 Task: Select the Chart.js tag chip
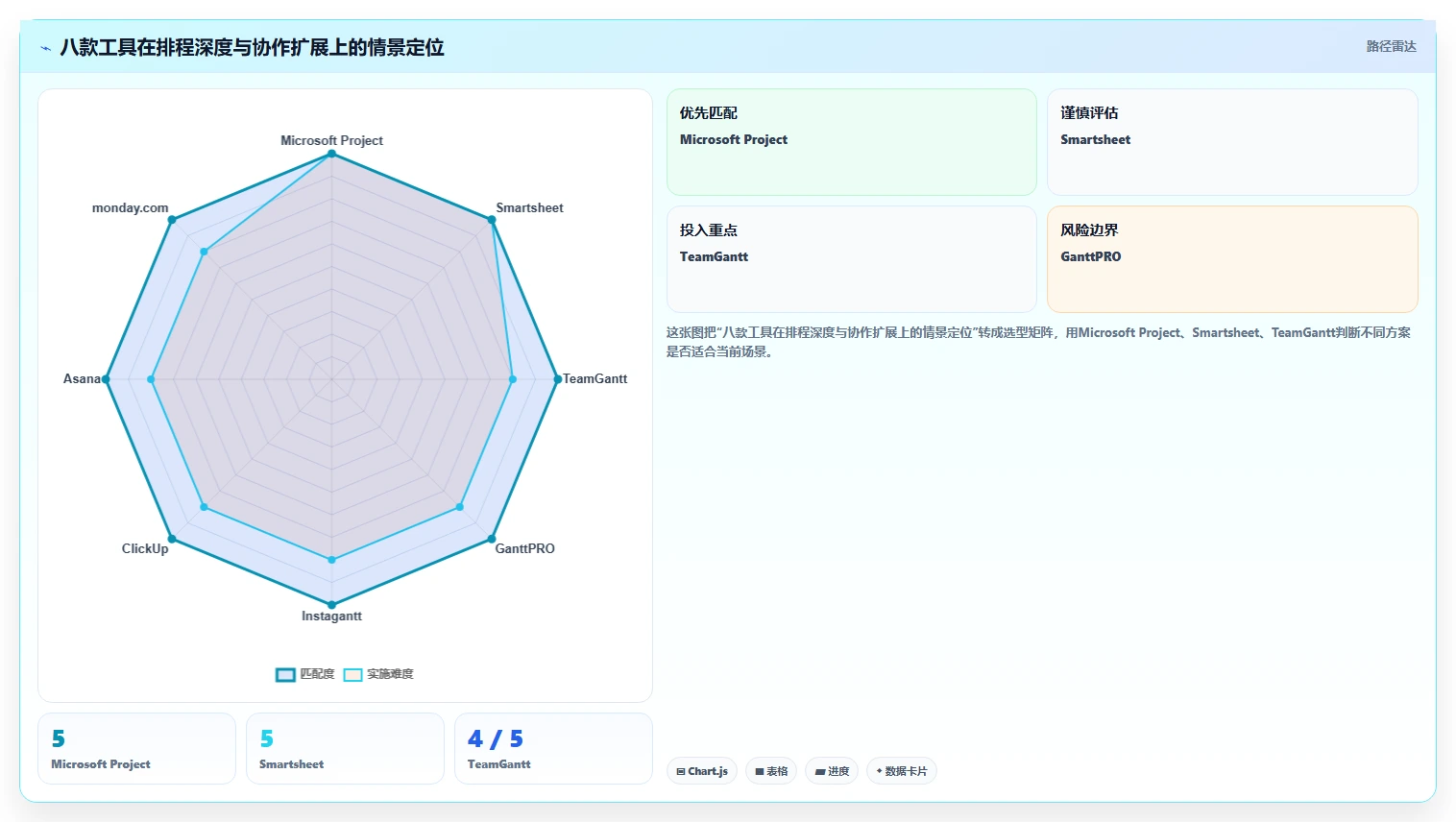[x=702, y=771]
